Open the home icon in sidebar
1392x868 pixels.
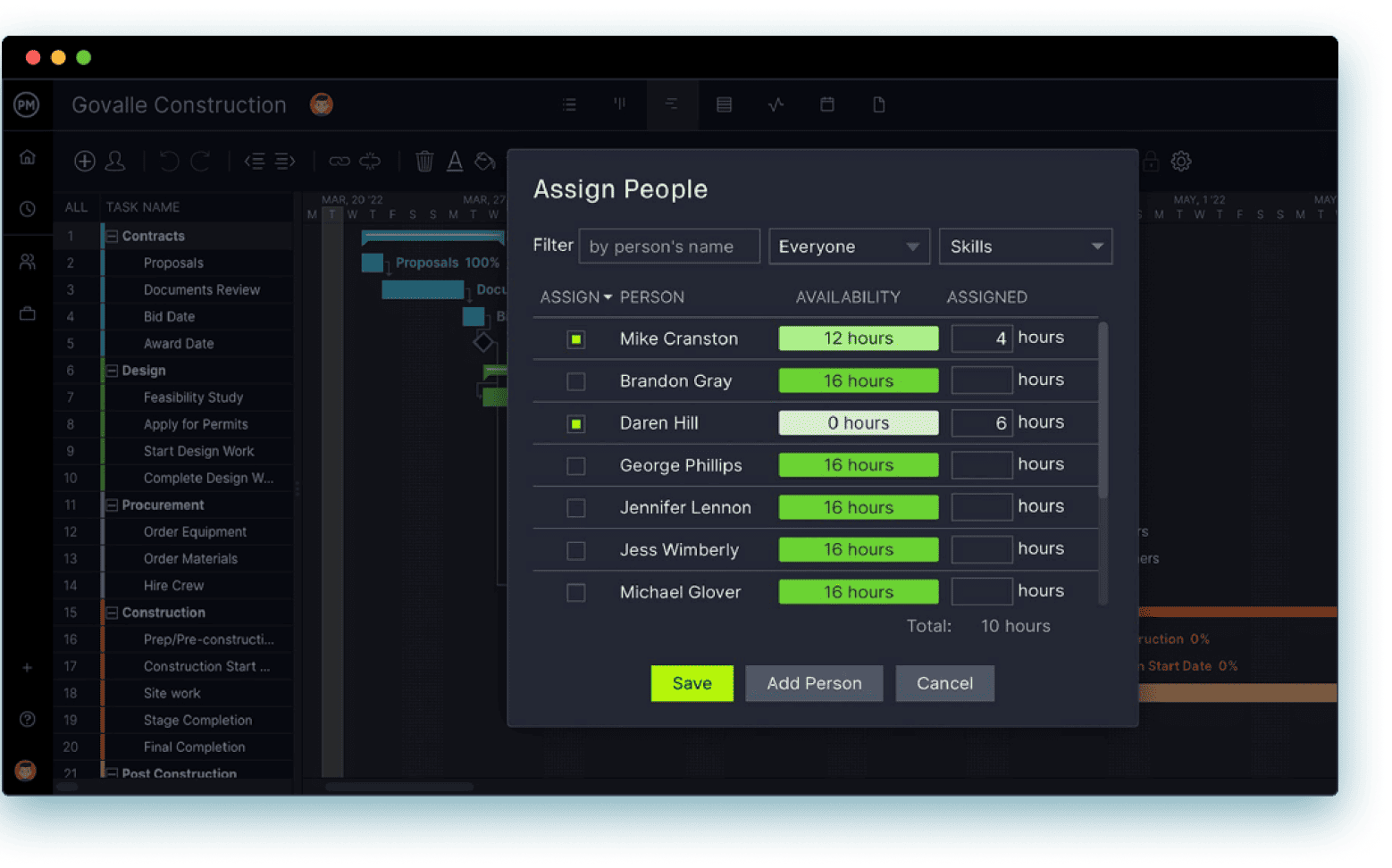(28, 157)
